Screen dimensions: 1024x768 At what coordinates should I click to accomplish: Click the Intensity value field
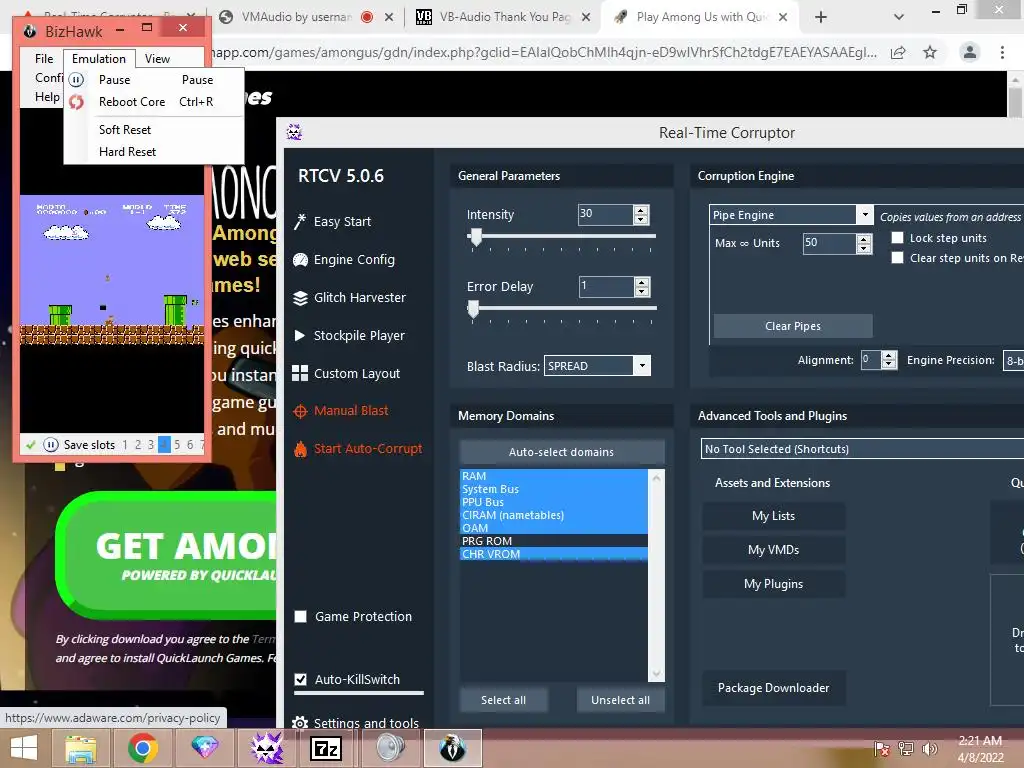click(x=605, y=214)
